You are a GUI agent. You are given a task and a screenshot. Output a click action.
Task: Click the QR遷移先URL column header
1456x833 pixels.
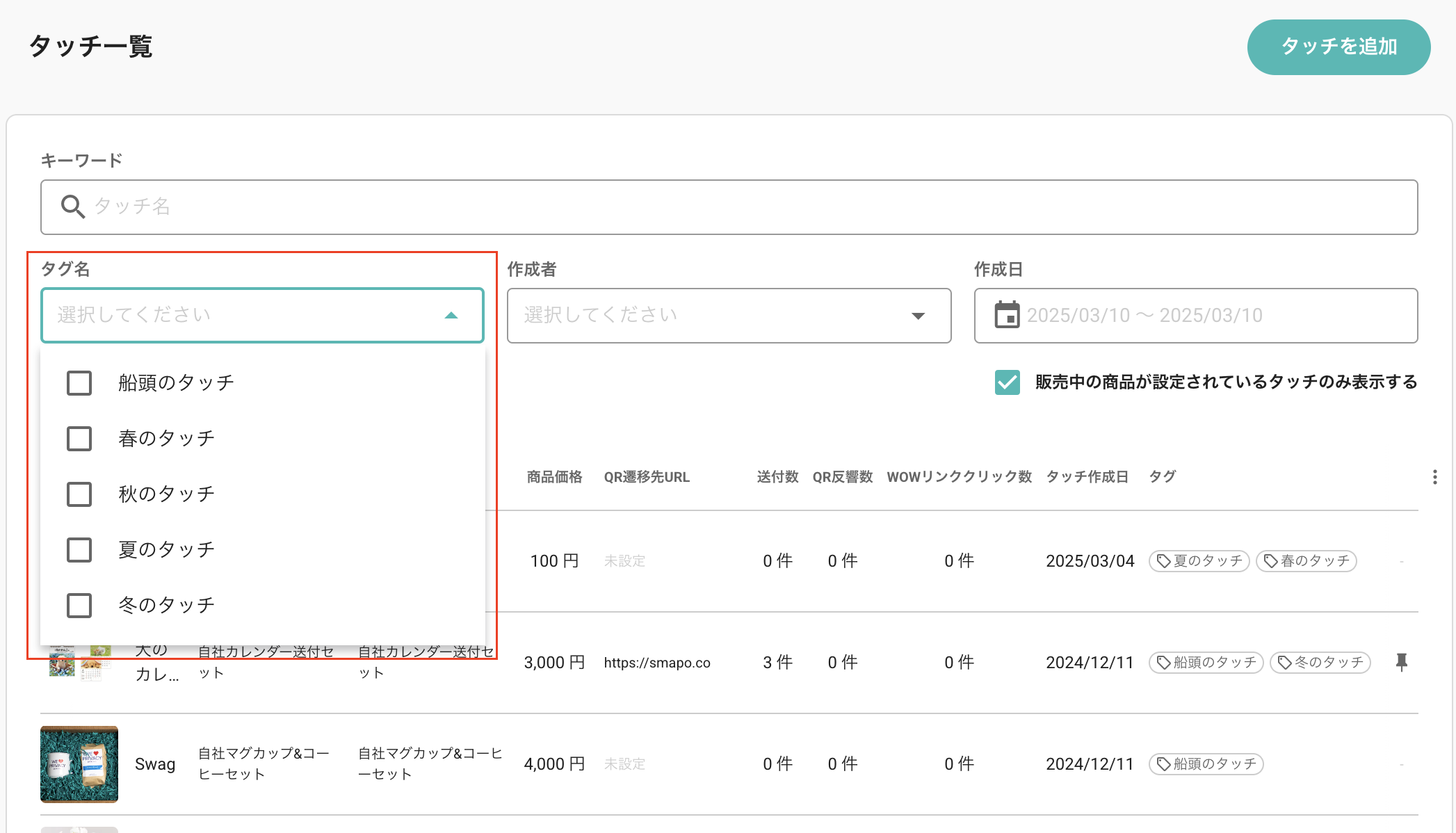coord(647,477)
